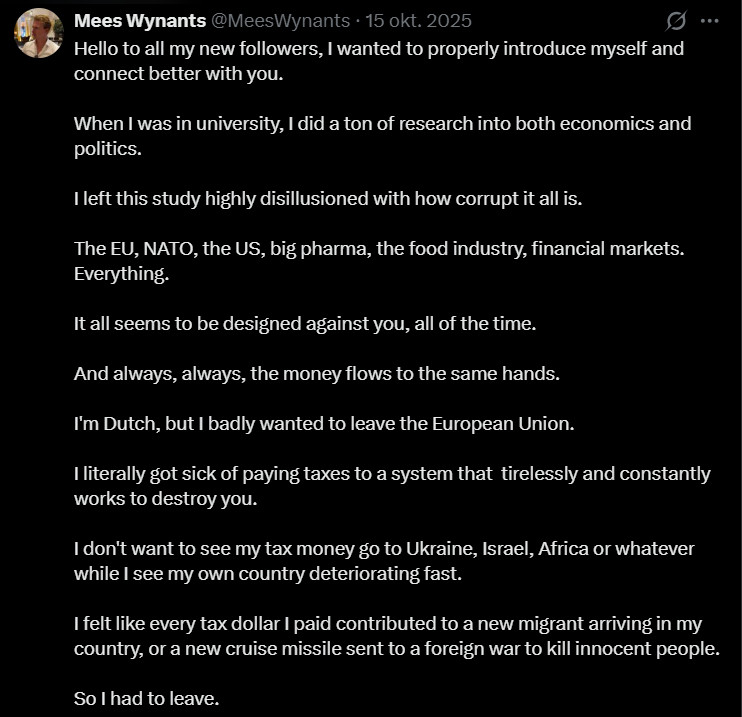Click the line starting "I felt like every tax dollar"
The height and width of the screenshot is (717, 742).
388,623
